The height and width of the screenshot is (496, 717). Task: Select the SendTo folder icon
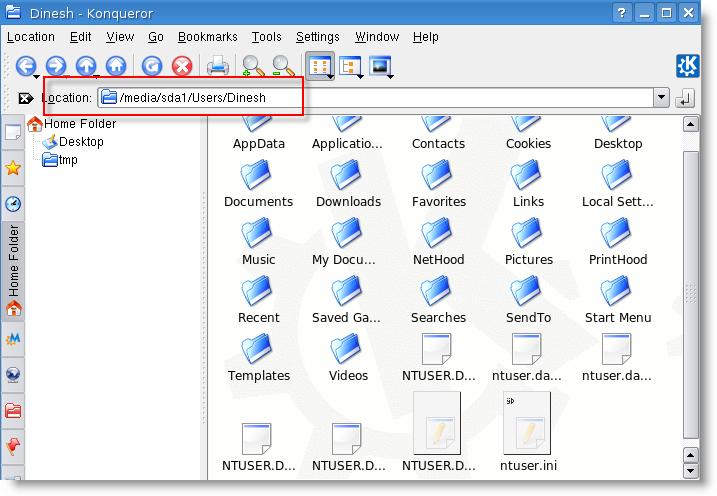527,291
